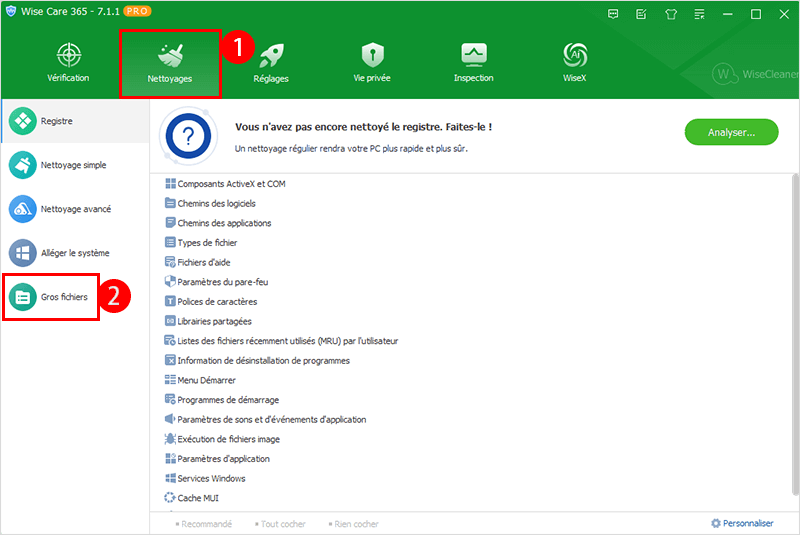
Task: Click the Wise Care 365 shield logo
Action: point(11,11)
